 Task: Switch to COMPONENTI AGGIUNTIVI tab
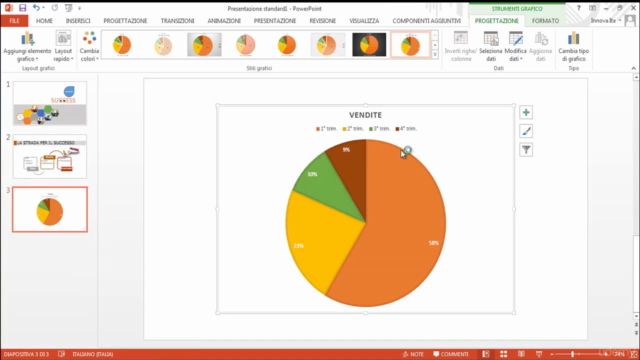pyautogui.click(x=427, y=20)
